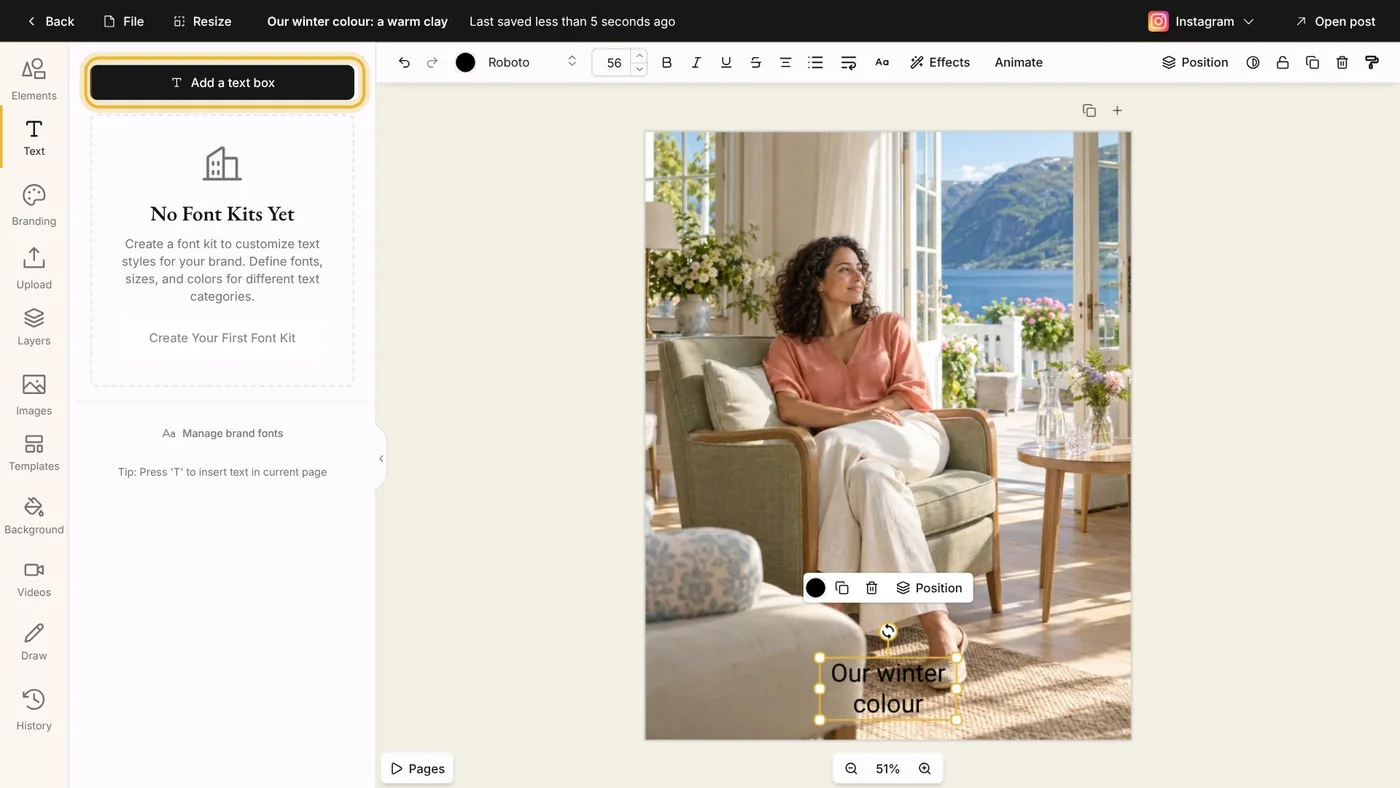
Task: Collapse the side panel with chevron handle
Action: pos(381,459)
